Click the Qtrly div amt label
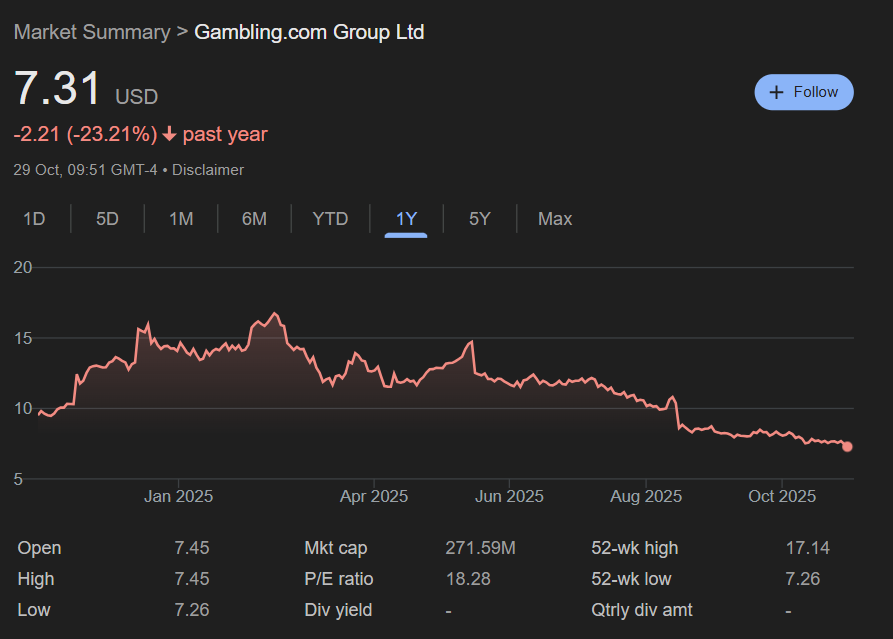The width and height of the screenshot is (893, 639). click(x=642, y=610)
